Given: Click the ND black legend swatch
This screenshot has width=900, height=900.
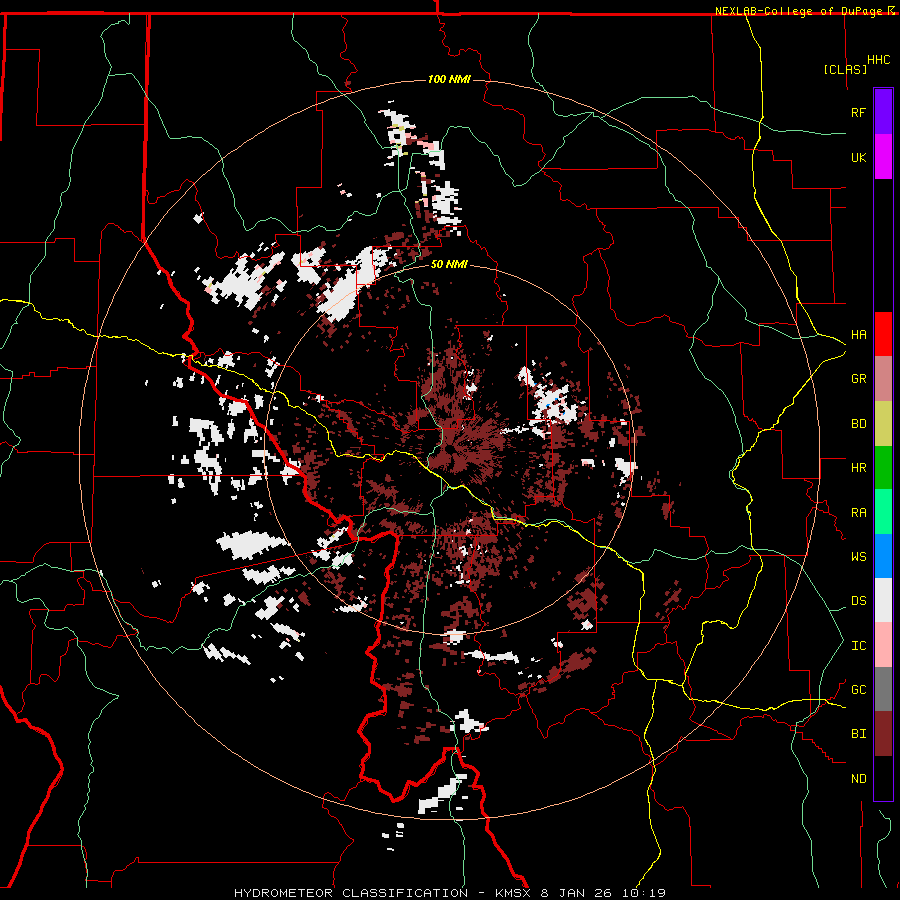Looking at the screenshot, I should point(883,778).
